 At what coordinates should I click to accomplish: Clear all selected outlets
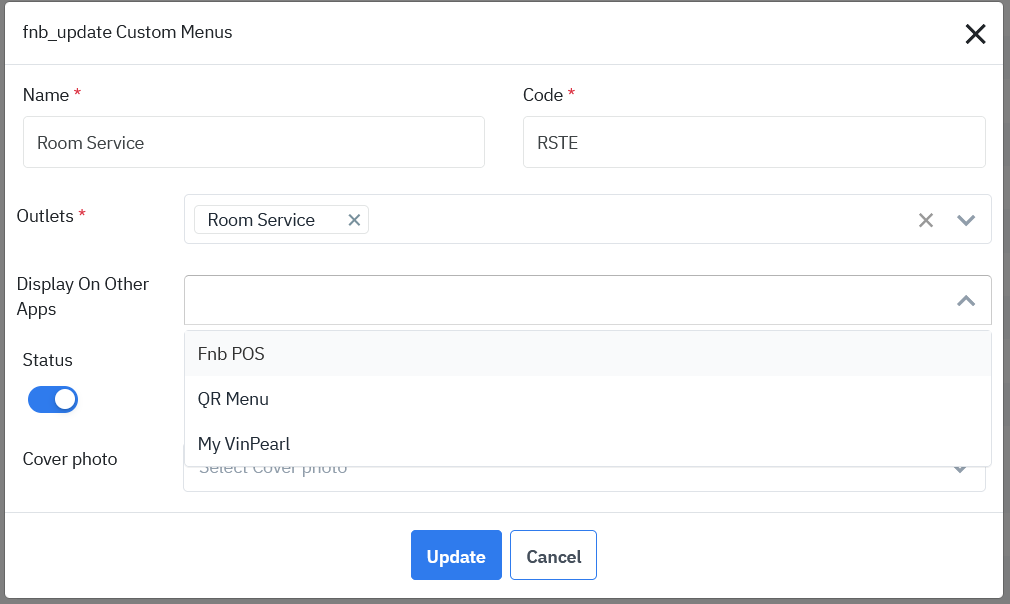coord(926,220)
